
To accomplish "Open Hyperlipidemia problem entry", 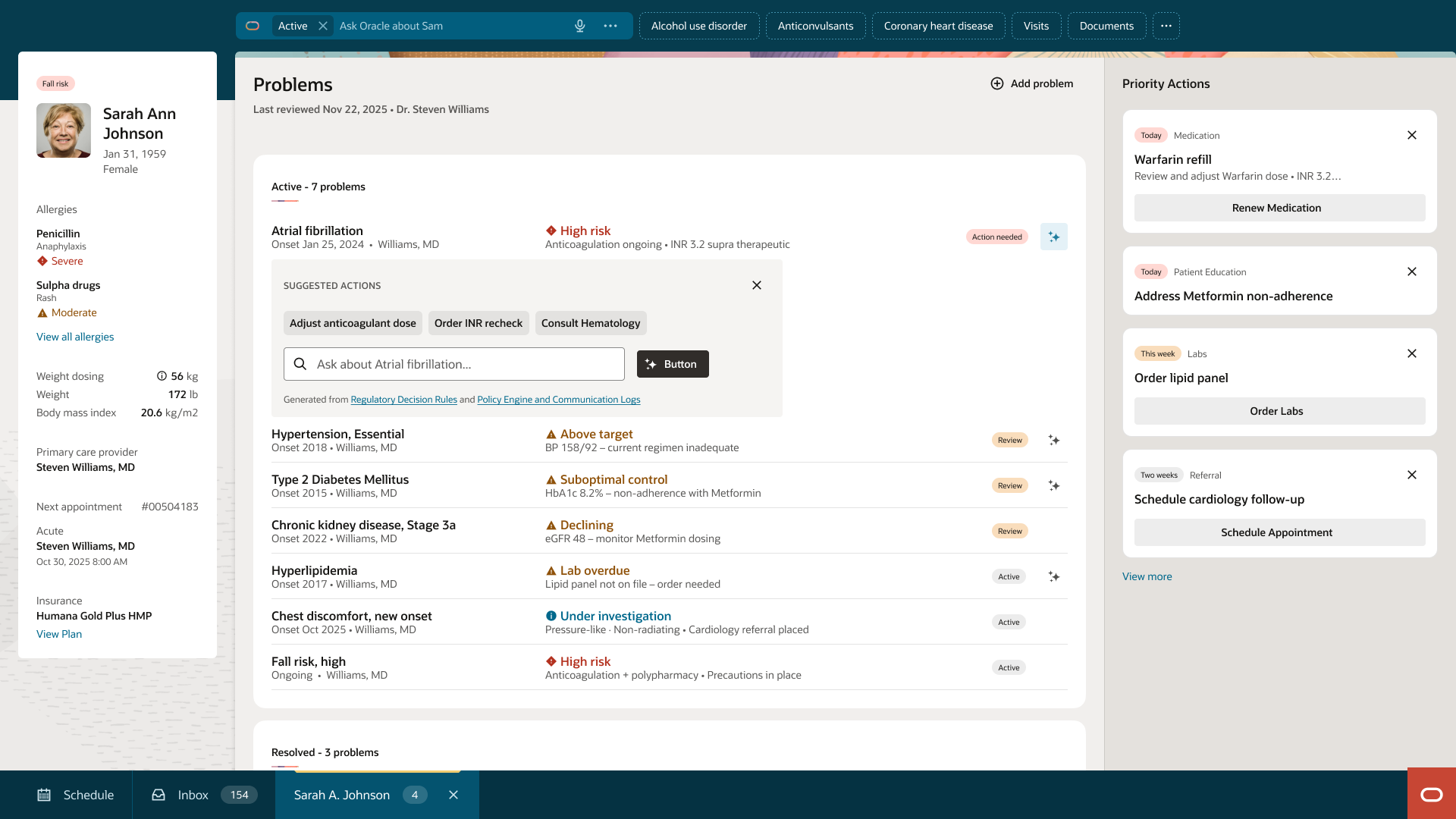I will point(314,570).
